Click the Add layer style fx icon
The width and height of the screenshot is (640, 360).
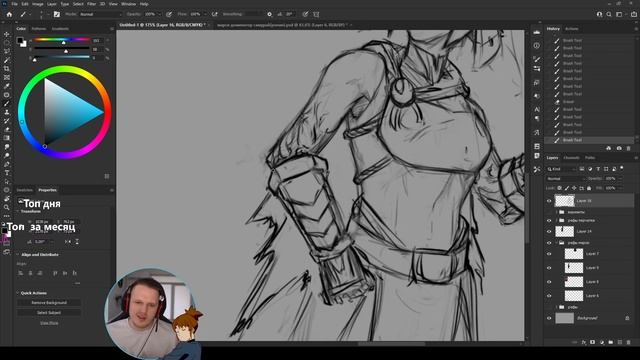point(584,342)
